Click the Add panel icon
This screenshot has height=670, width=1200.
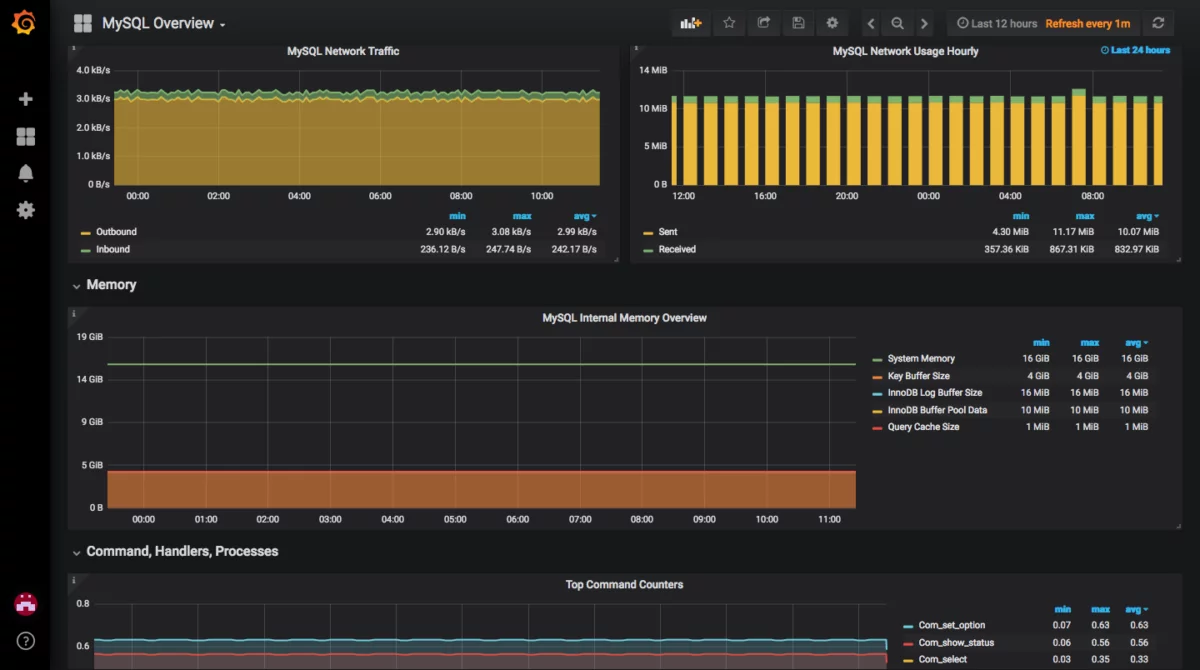click(691, 23)
